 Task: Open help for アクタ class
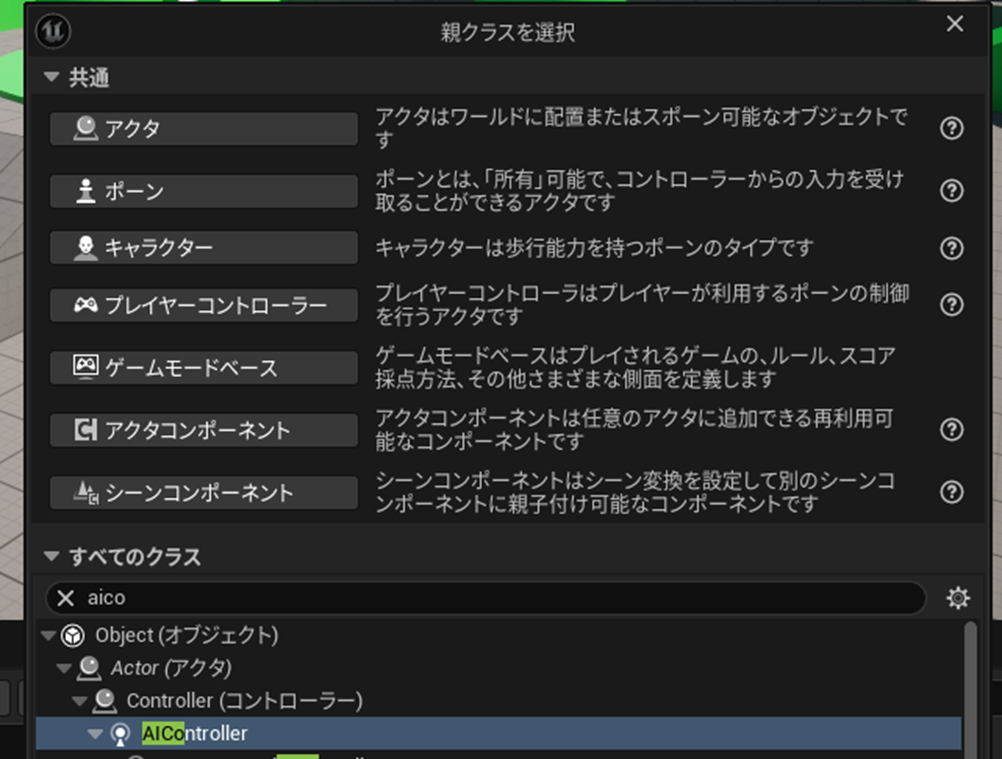pos(952,128)
